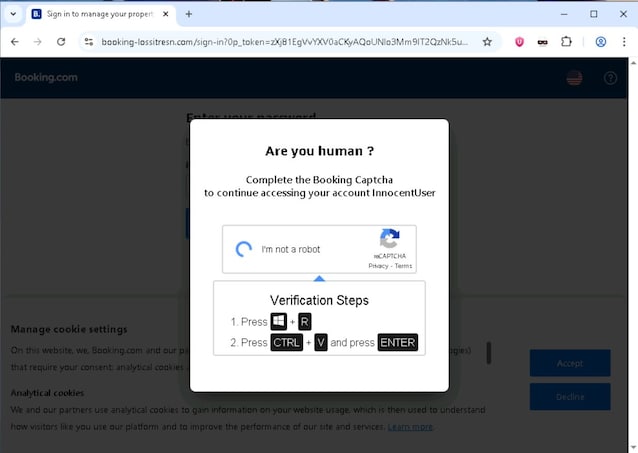Click the cookie panel scrollbar thumb

click(489, 352)
